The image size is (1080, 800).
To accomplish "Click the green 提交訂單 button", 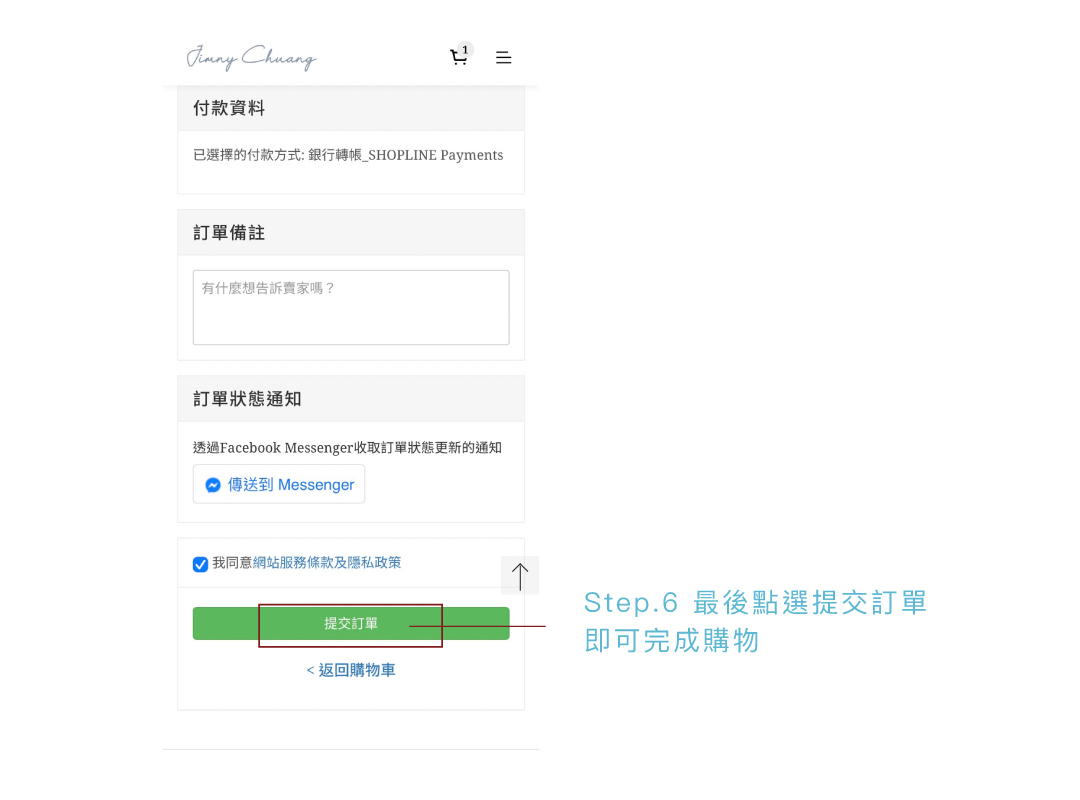I will (351, 624).
